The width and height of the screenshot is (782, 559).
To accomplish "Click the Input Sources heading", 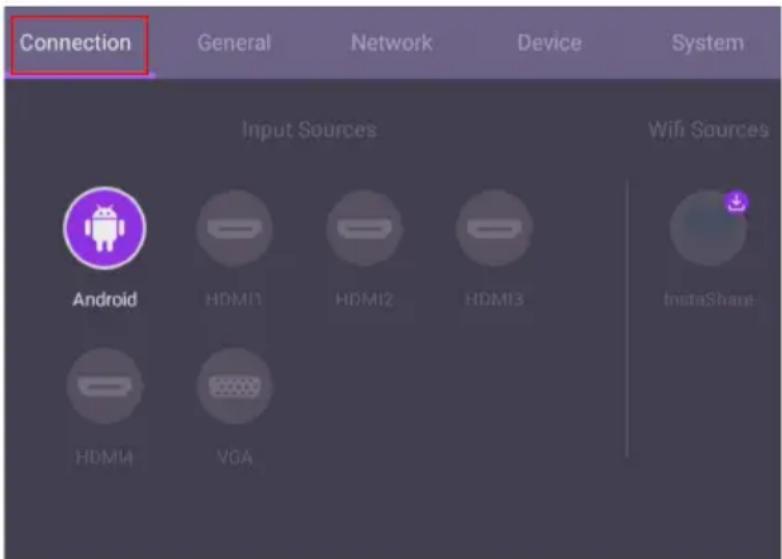I will pyautogui.click(x=309, y=130).
